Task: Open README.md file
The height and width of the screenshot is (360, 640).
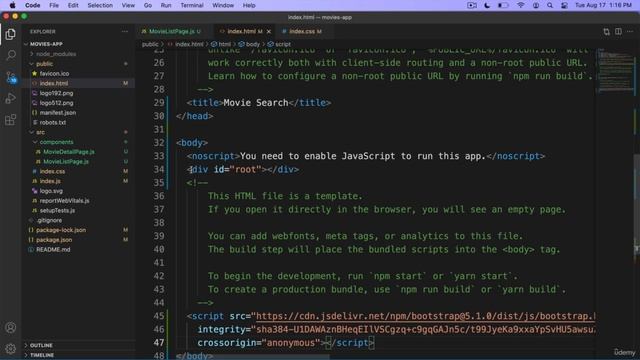Action: [53, 250]
